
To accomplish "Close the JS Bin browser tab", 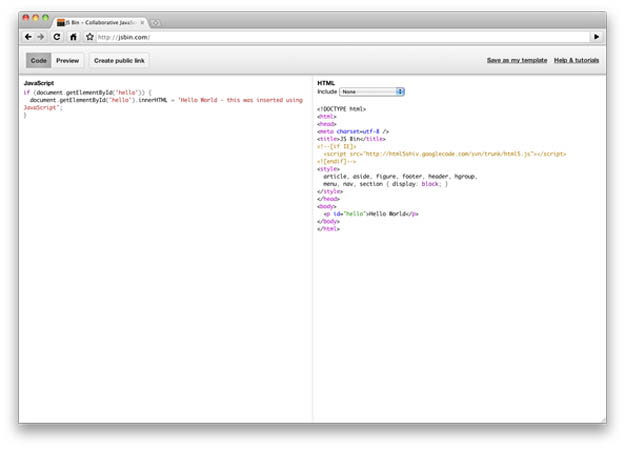I will [142, 23].
